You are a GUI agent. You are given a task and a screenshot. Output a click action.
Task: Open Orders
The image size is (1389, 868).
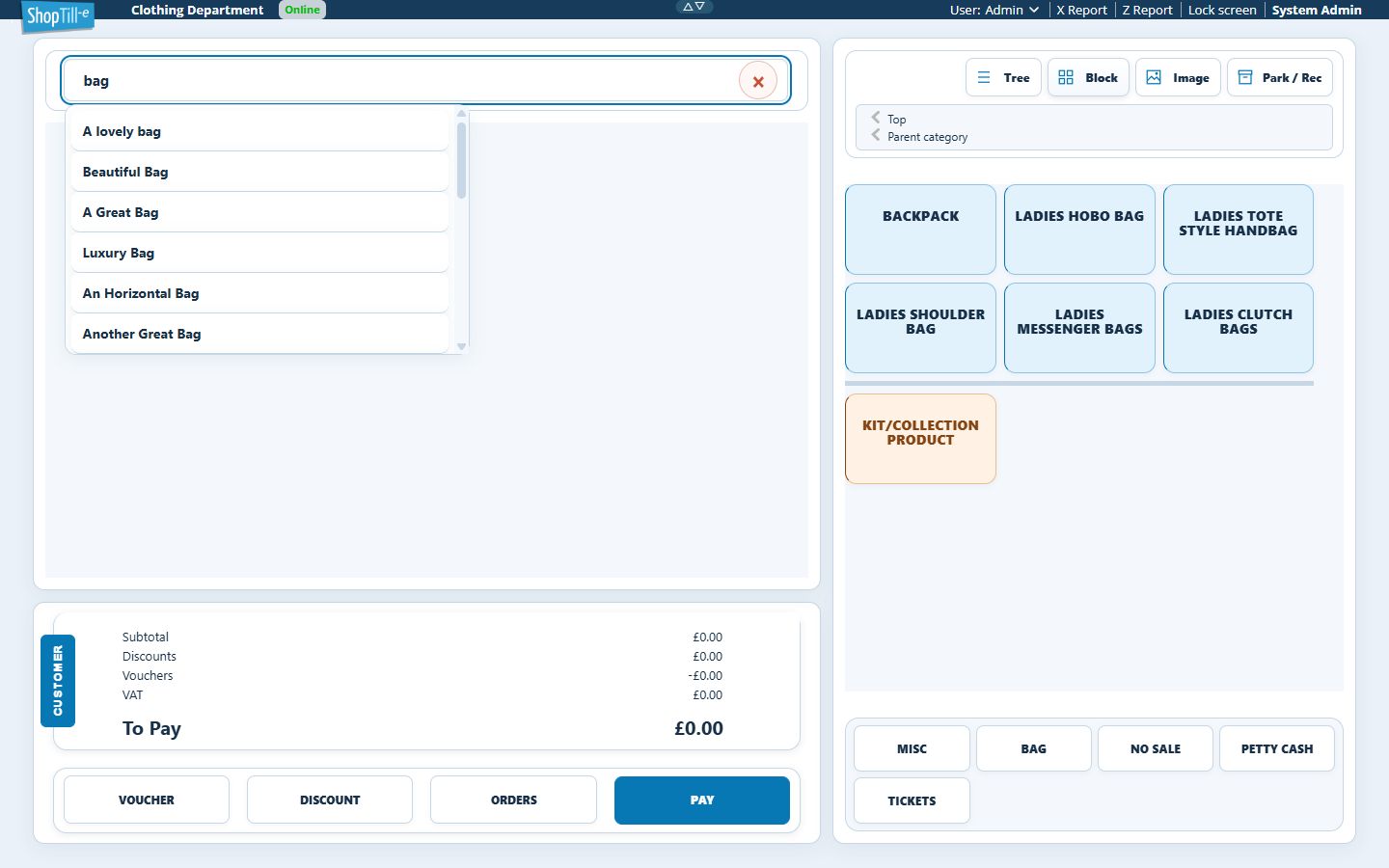pyautogui.click(x=514, y=800)
